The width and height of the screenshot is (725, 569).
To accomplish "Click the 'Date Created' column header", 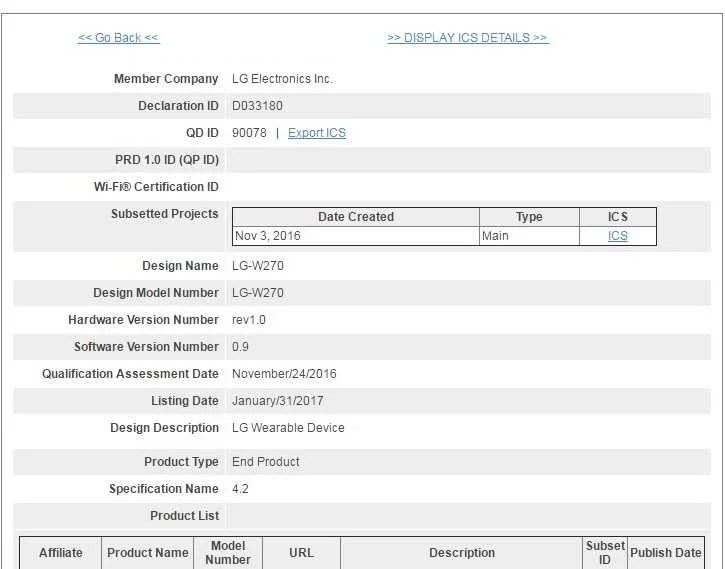I will click(x=356, y=217).
